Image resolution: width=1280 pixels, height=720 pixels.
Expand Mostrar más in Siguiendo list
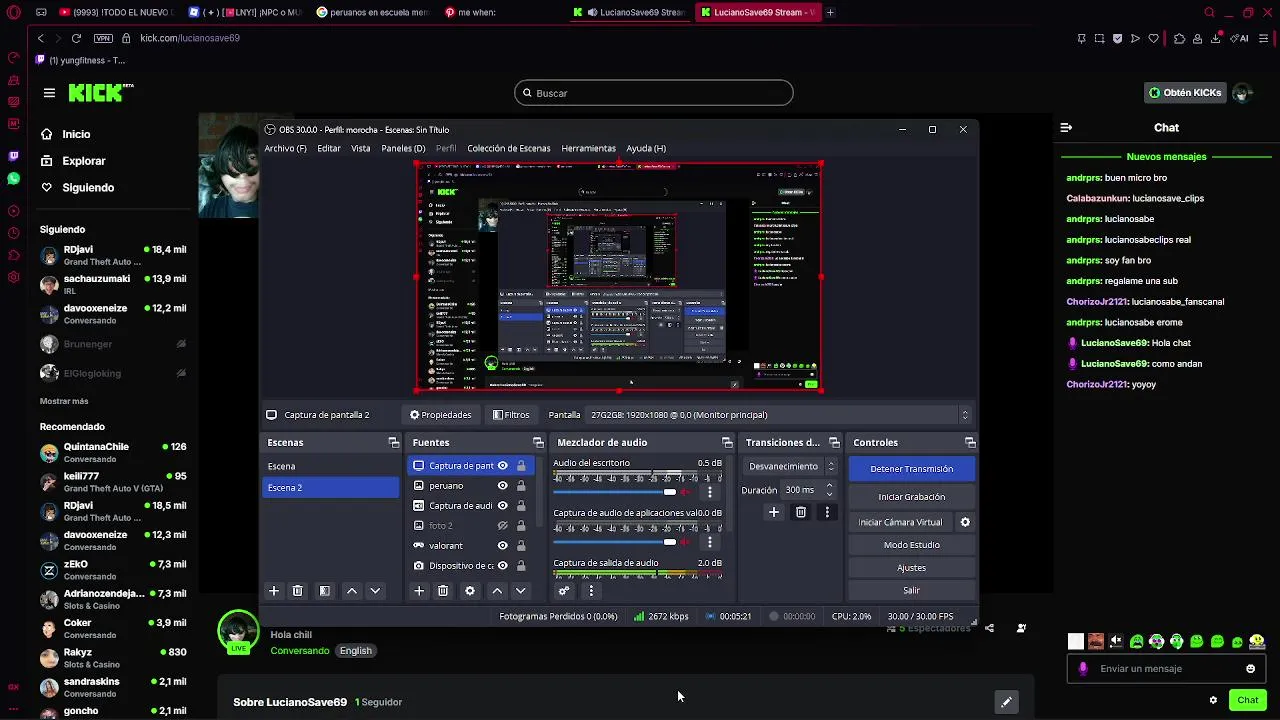tap(64, 401)
